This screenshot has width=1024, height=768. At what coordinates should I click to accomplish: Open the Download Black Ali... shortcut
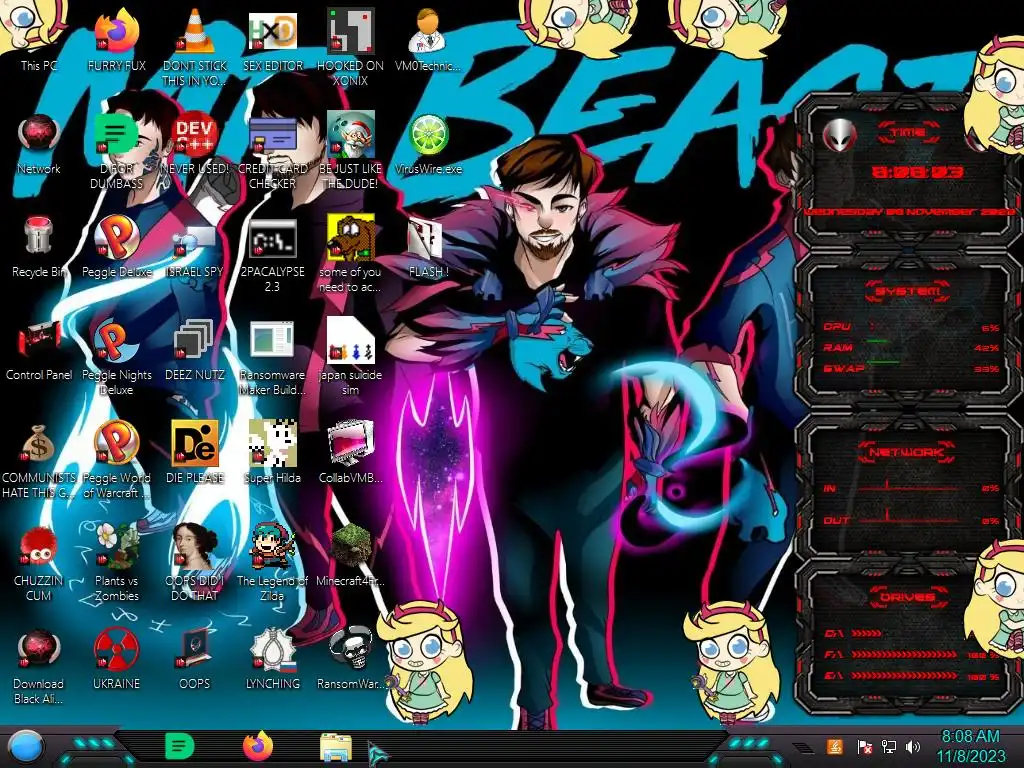tap(39, 666)
